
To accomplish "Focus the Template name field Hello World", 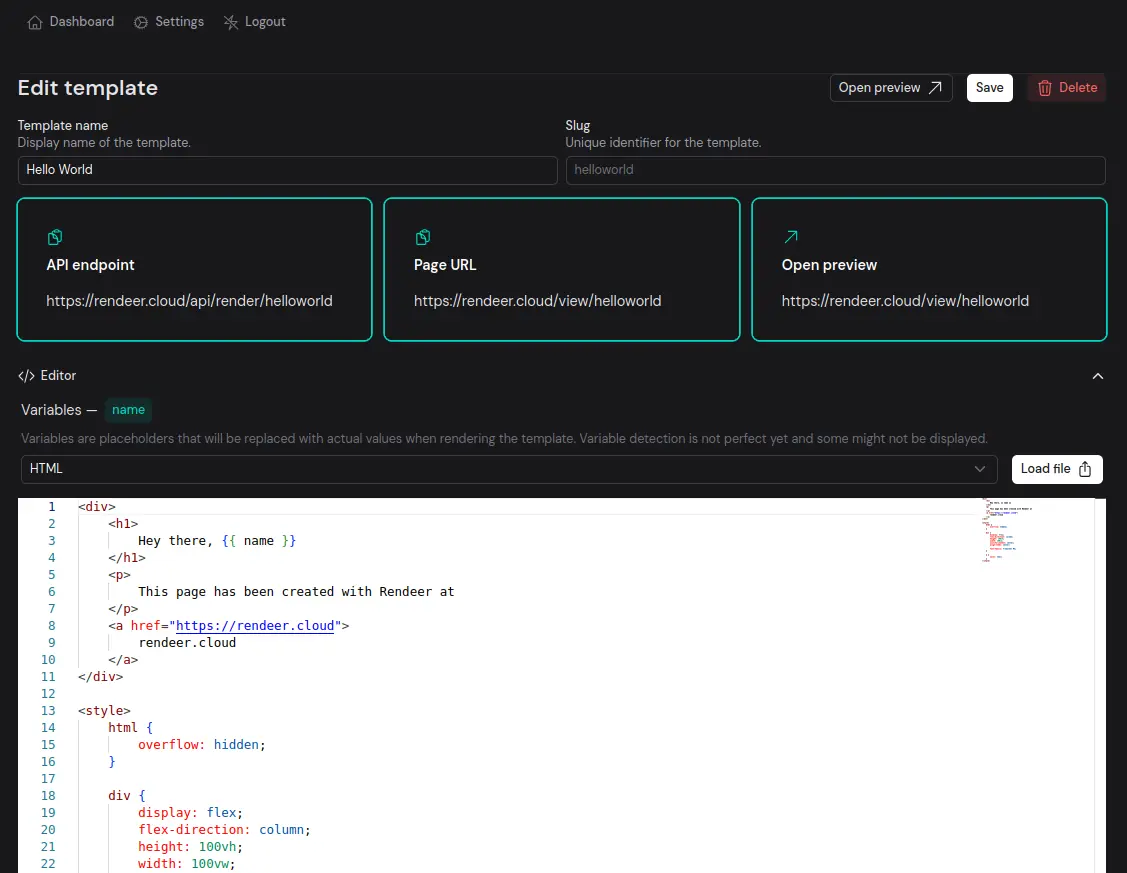I will [288, 170].
